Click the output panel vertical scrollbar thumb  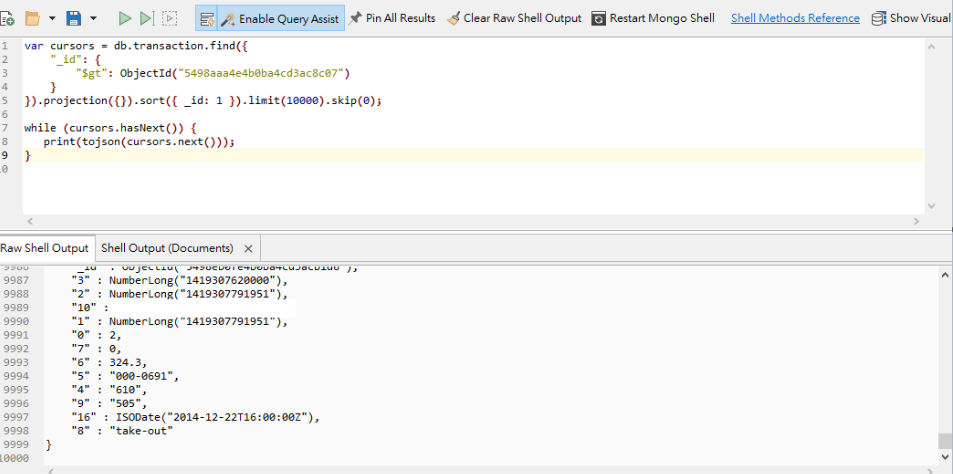pos(945,441)
